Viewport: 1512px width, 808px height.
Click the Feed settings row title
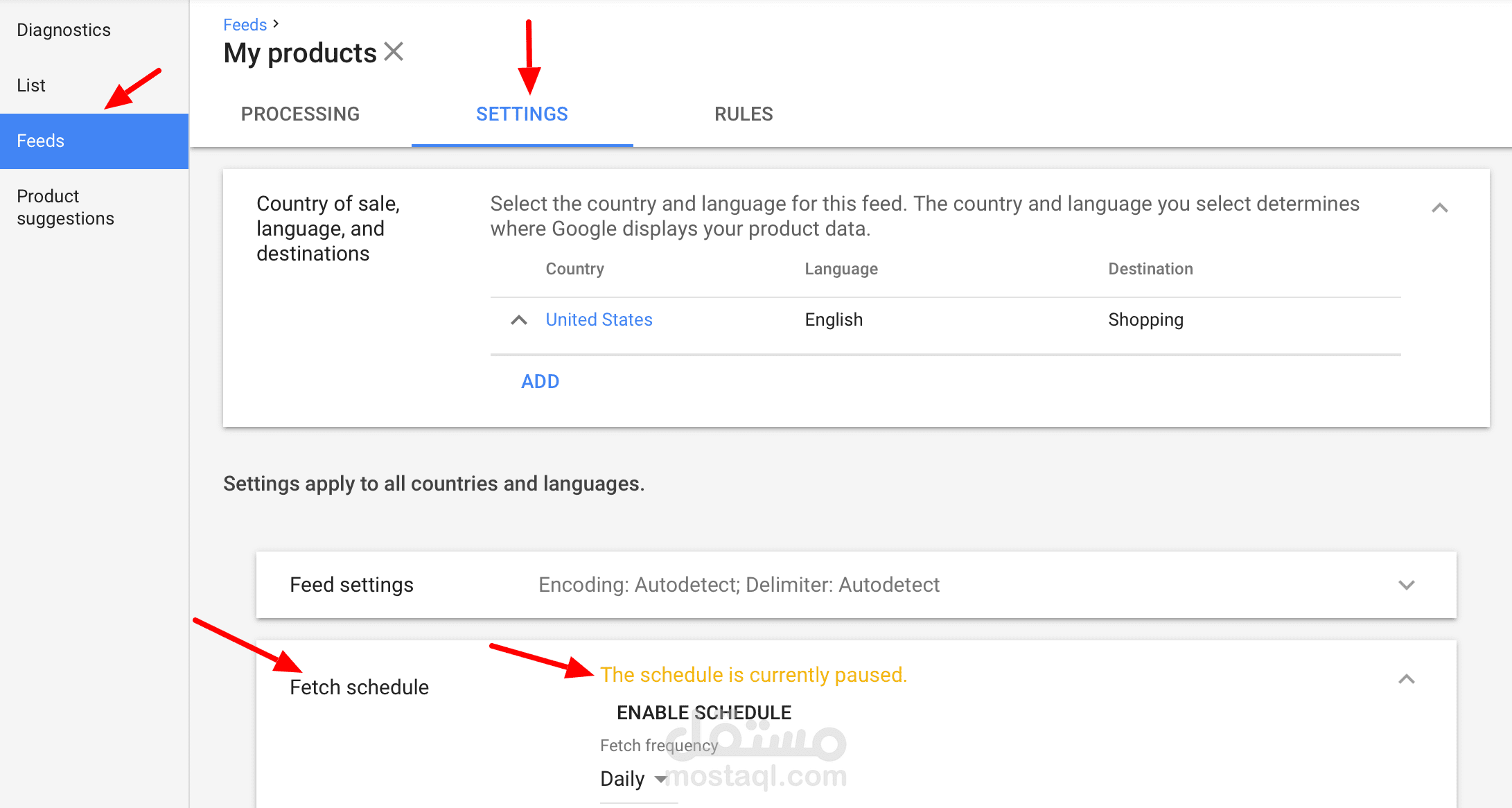351,585
